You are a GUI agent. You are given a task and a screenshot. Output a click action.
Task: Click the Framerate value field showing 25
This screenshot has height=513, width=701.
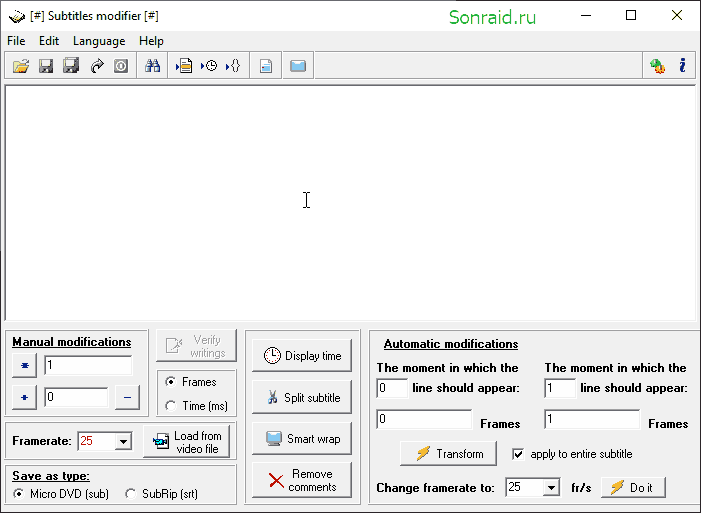pos(96,441)
